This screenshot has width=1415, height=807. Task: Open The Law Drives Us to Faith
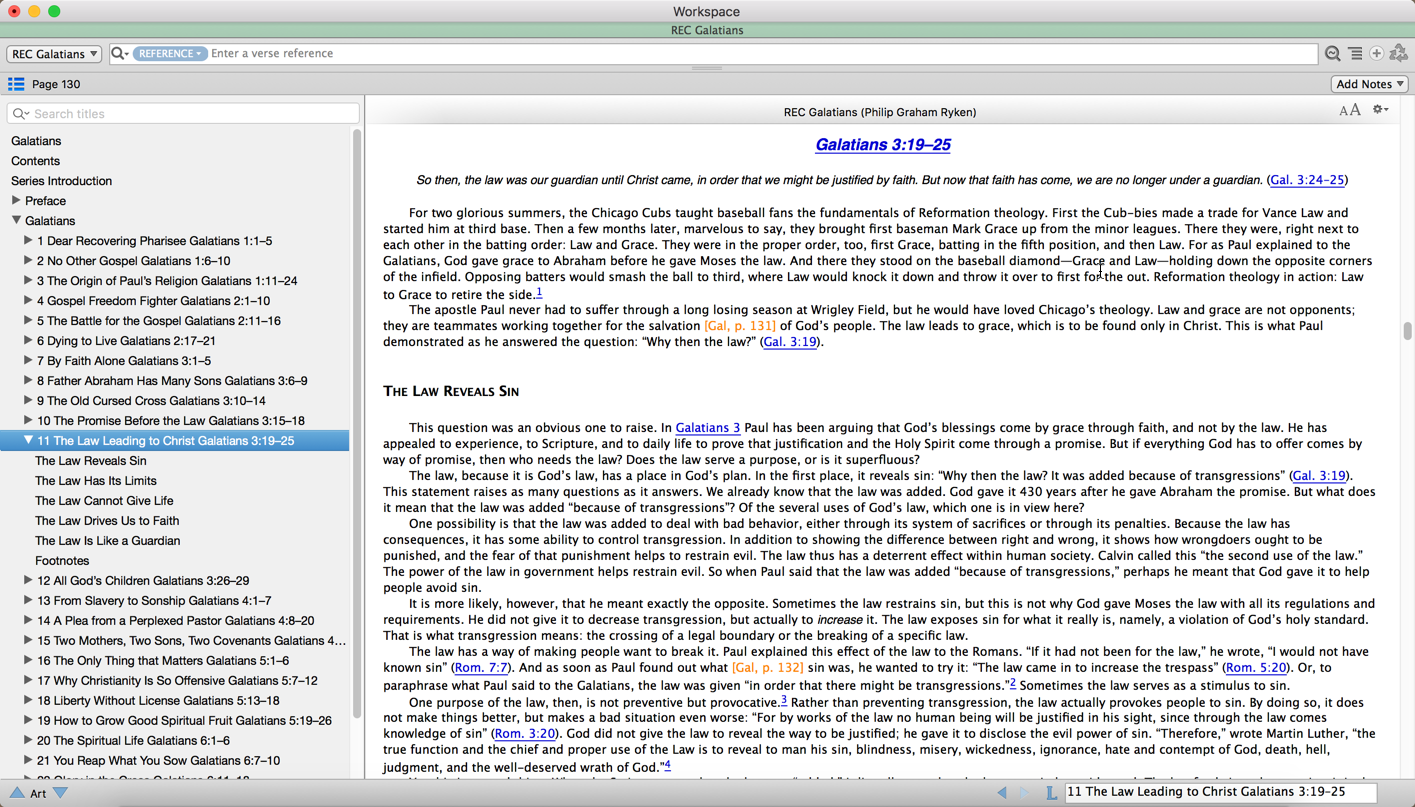107,521
